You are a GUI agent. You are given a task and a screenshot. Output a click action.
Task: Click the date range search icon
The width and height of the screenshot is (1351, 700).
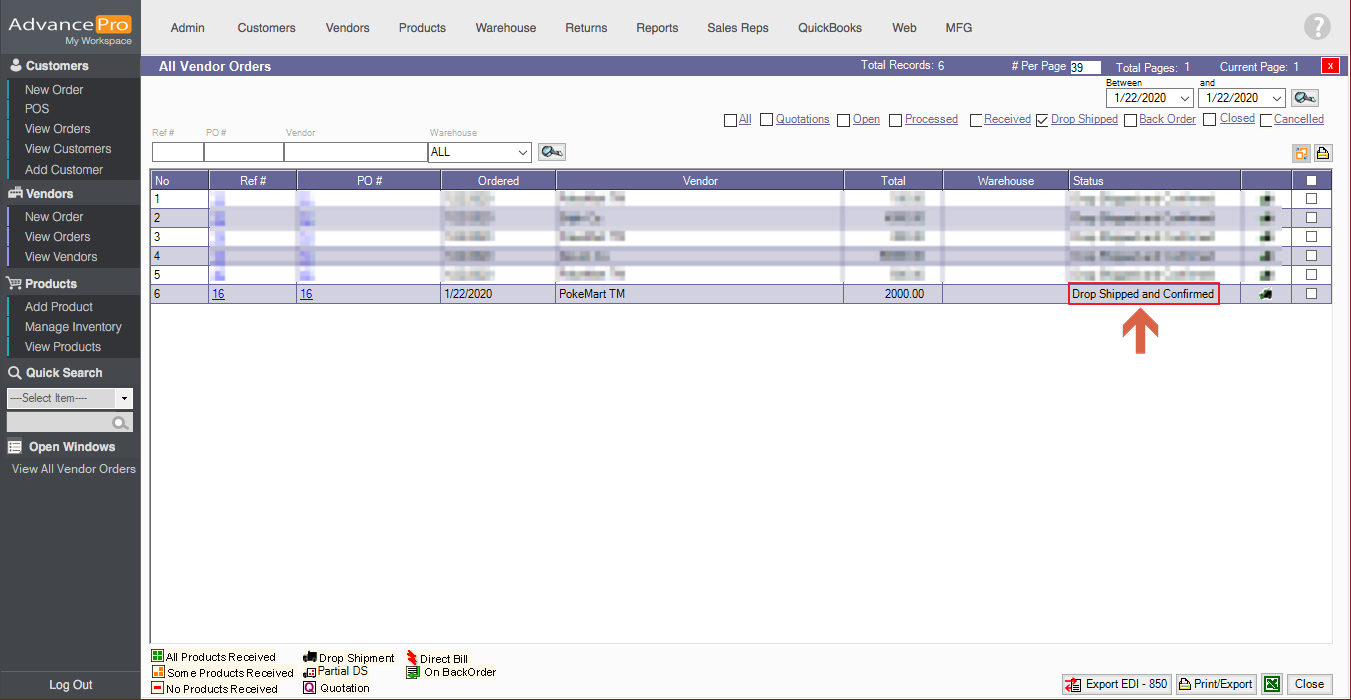(1304, 98)
